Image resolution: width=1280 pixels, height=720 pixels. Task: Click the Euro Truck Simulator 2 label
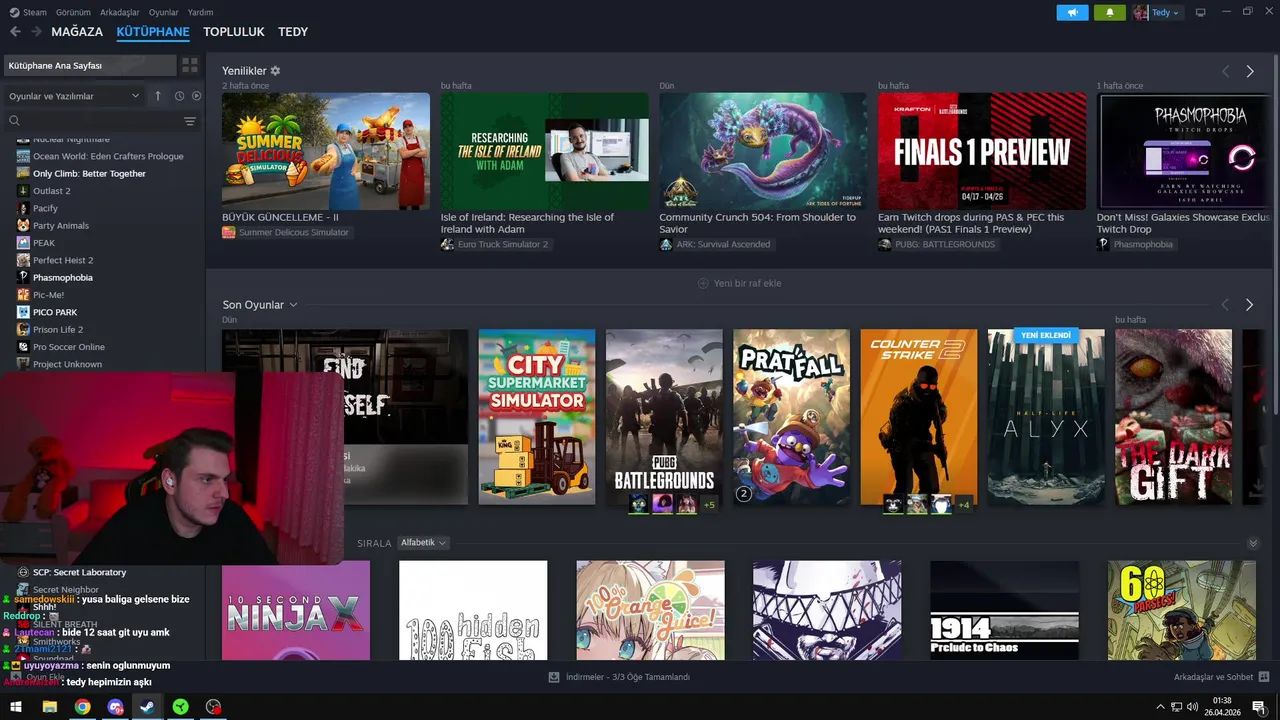503,244
